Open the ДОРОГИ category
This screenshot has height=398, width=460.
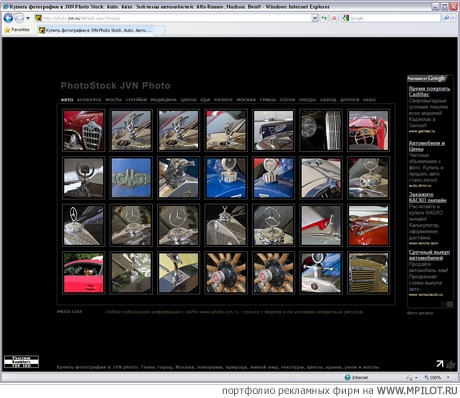point(350,100)
